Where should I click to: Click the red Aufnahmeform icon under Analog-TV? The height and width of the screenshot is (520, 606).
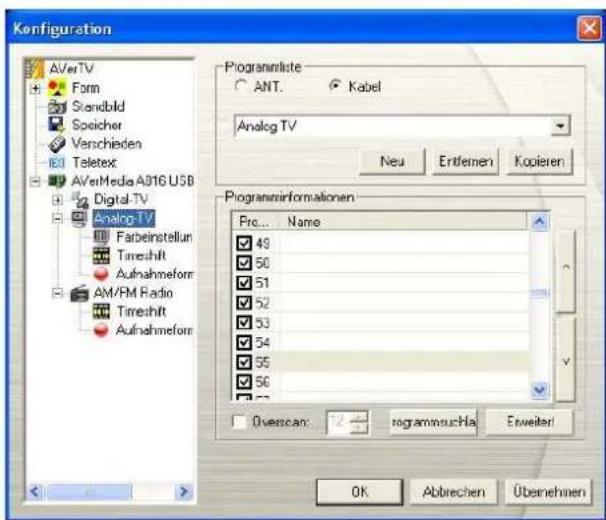[x=101, y=274]
